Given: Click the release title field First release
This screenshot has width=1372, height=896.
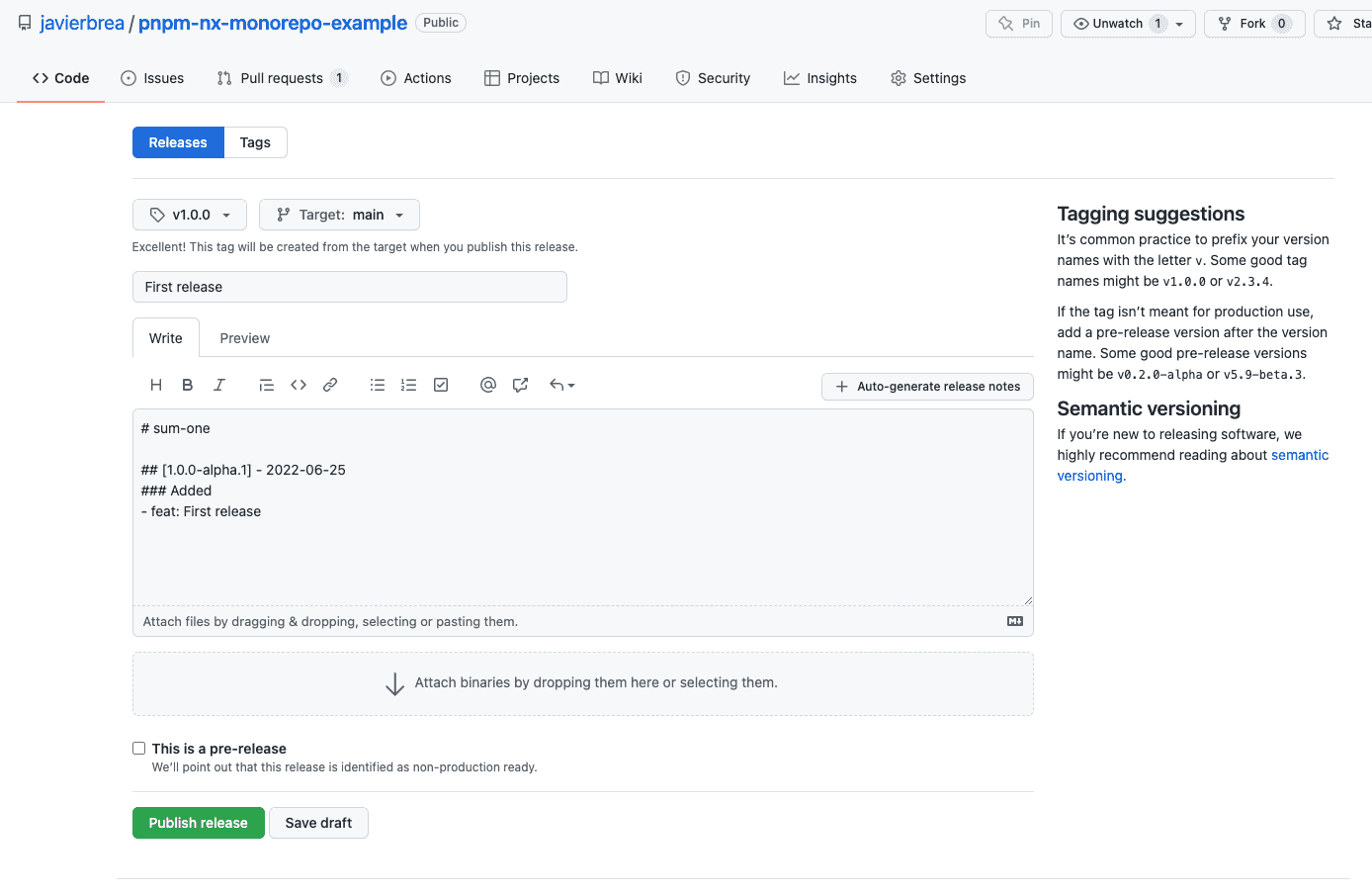Looking at the screenshot, I should [350, 287].
